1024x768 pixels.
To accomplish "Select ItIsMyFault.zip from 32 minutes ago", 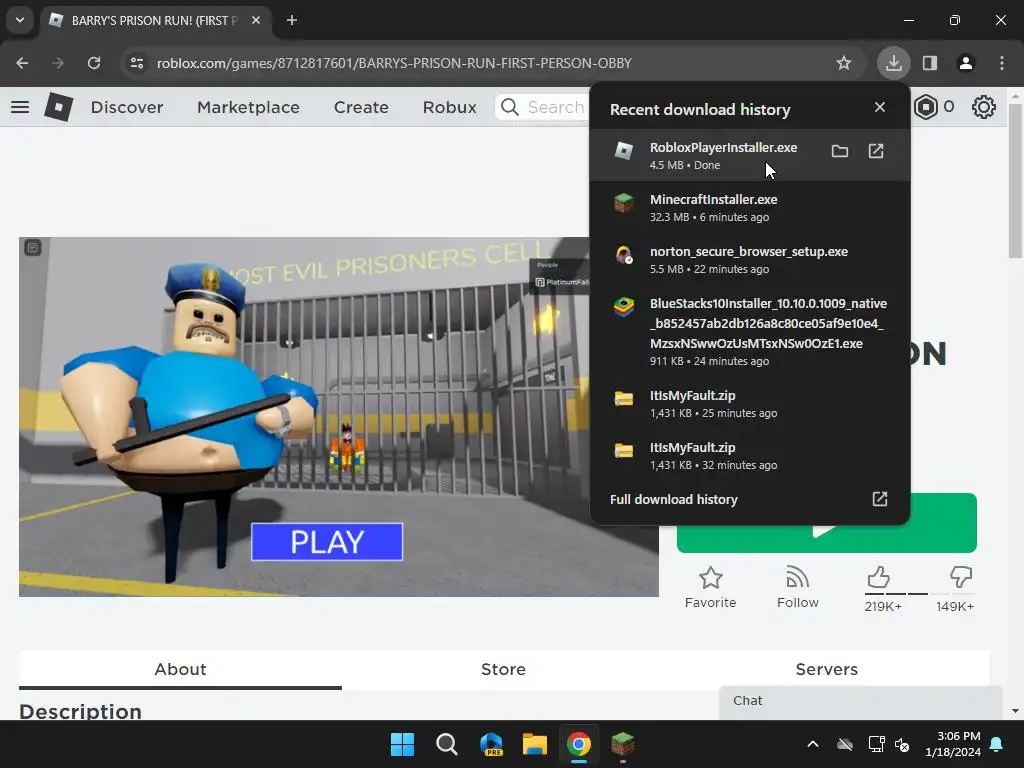I will [x=749, y=456].
